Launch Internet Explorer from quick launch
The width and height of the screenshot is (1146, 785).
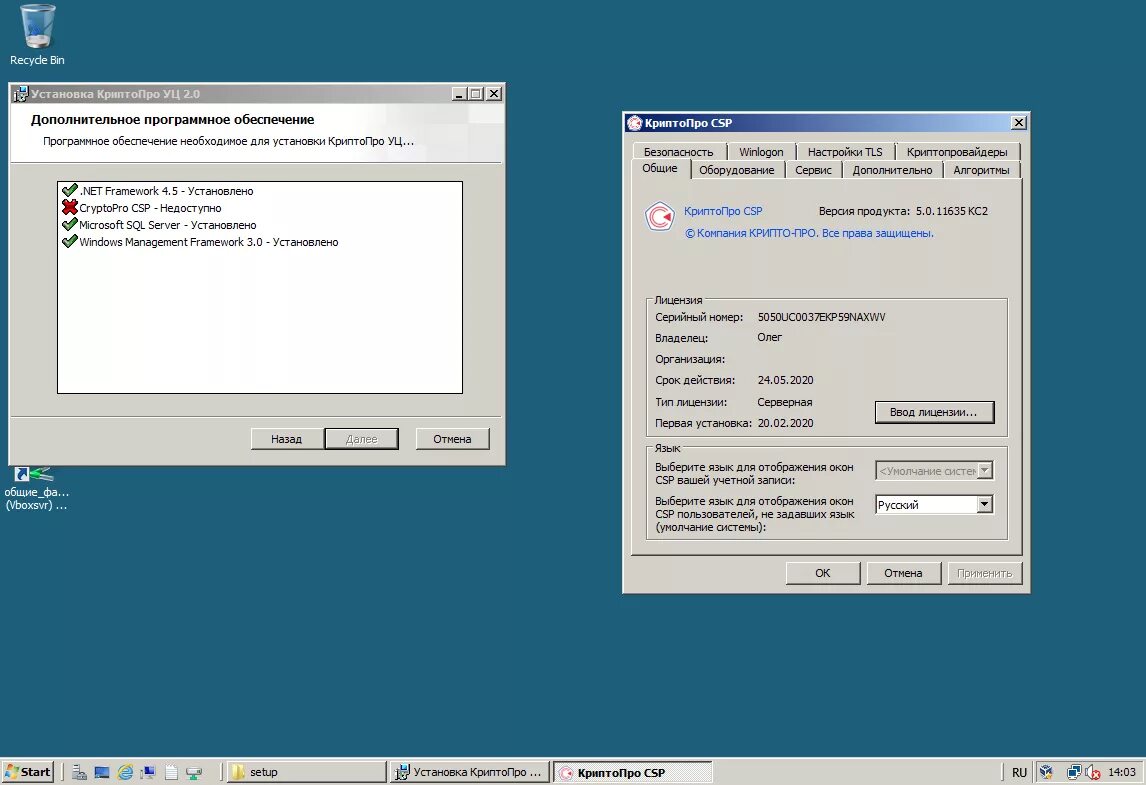point(125,772)
